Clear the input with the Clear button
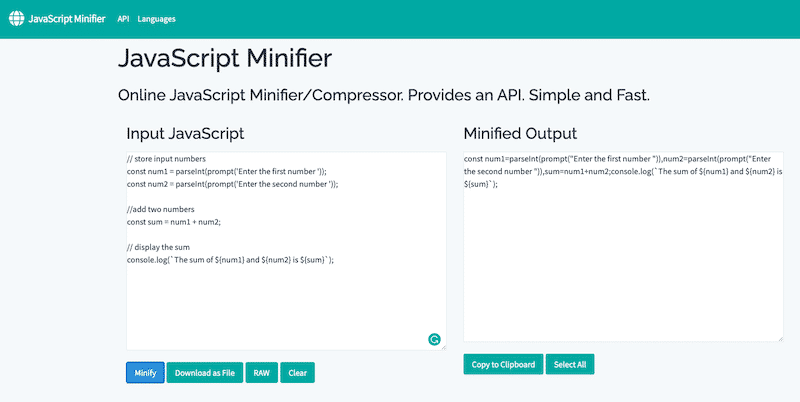 [x=297, y=372]
